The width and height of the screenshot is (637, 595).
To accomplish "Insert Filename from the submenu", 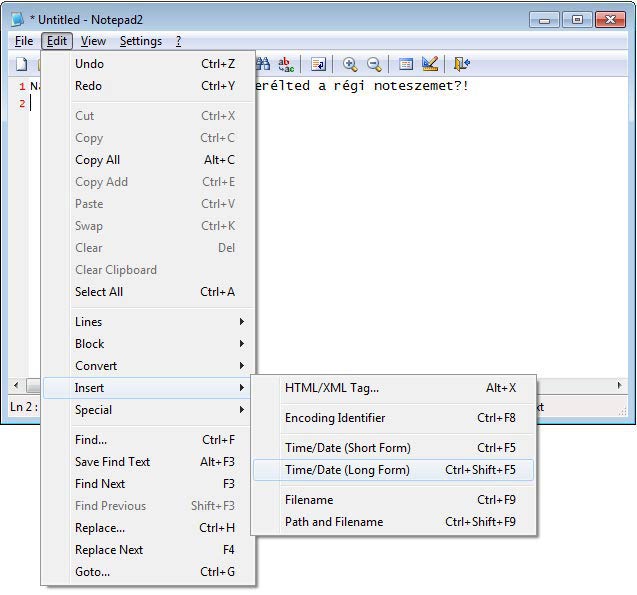I will point(393,500).
